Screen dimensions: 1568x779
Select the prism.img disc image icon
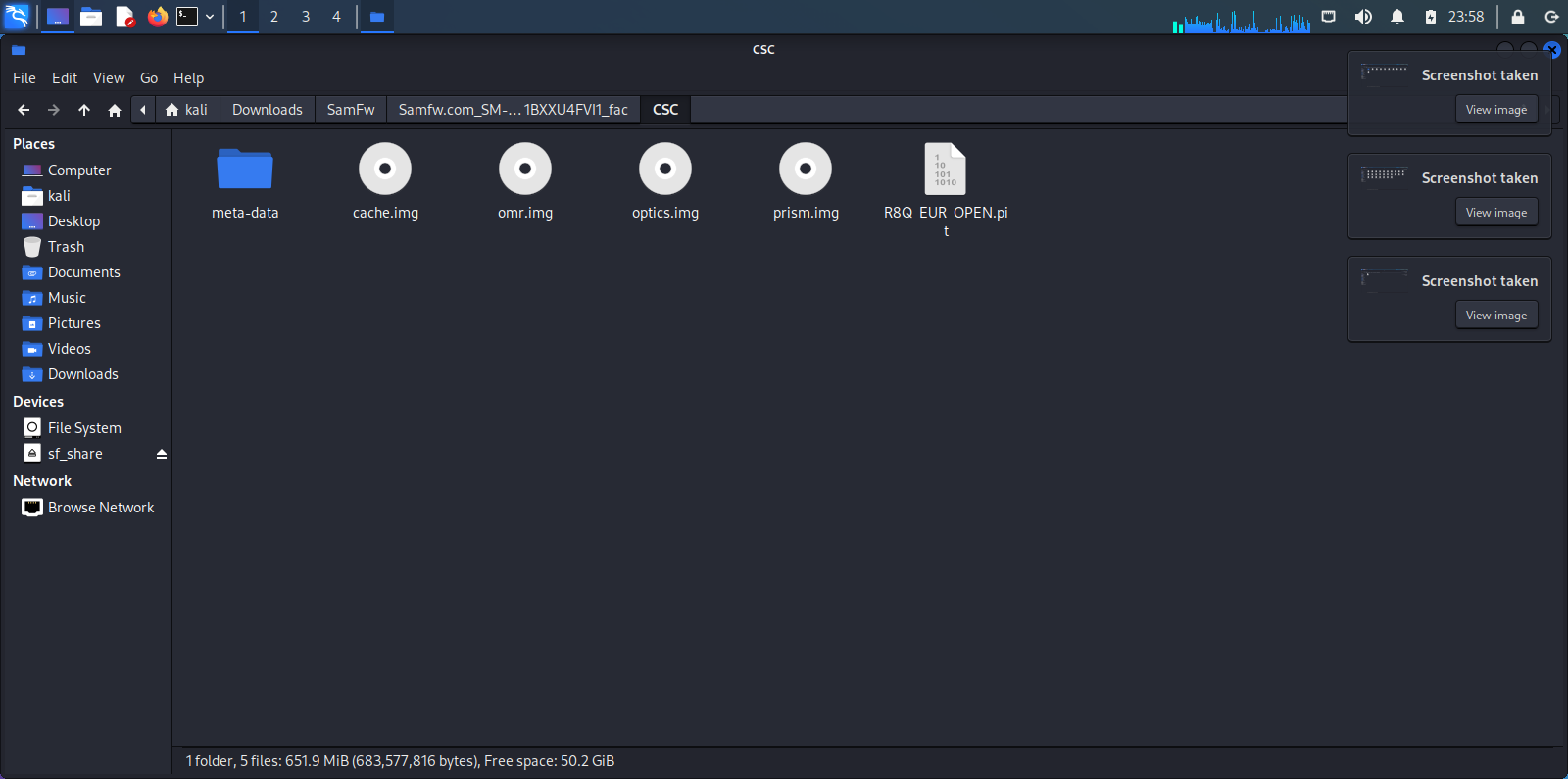[x=806, y=169]
